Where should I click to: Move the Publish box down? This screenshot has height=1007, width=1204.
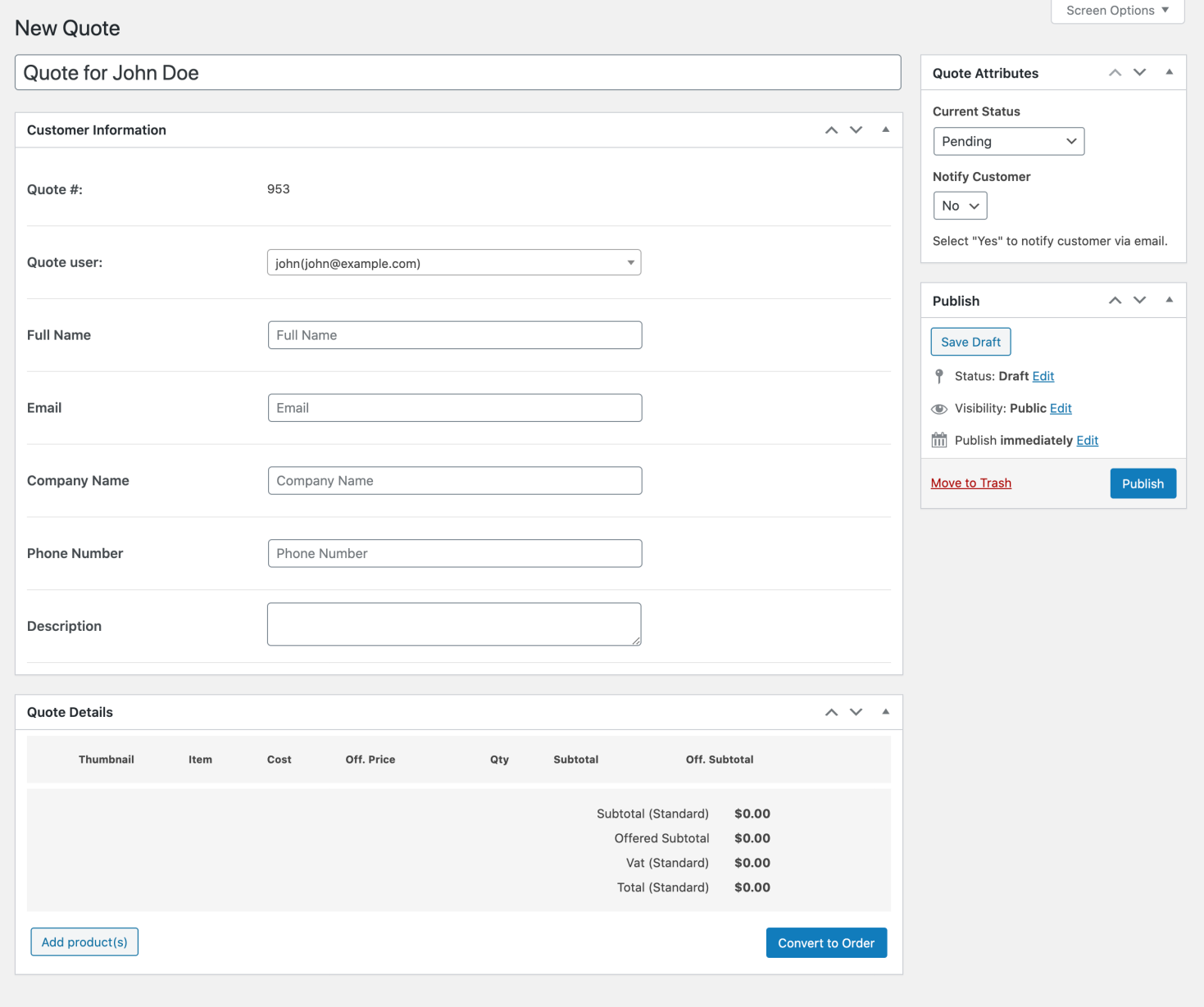click(x=1139, y=300)
